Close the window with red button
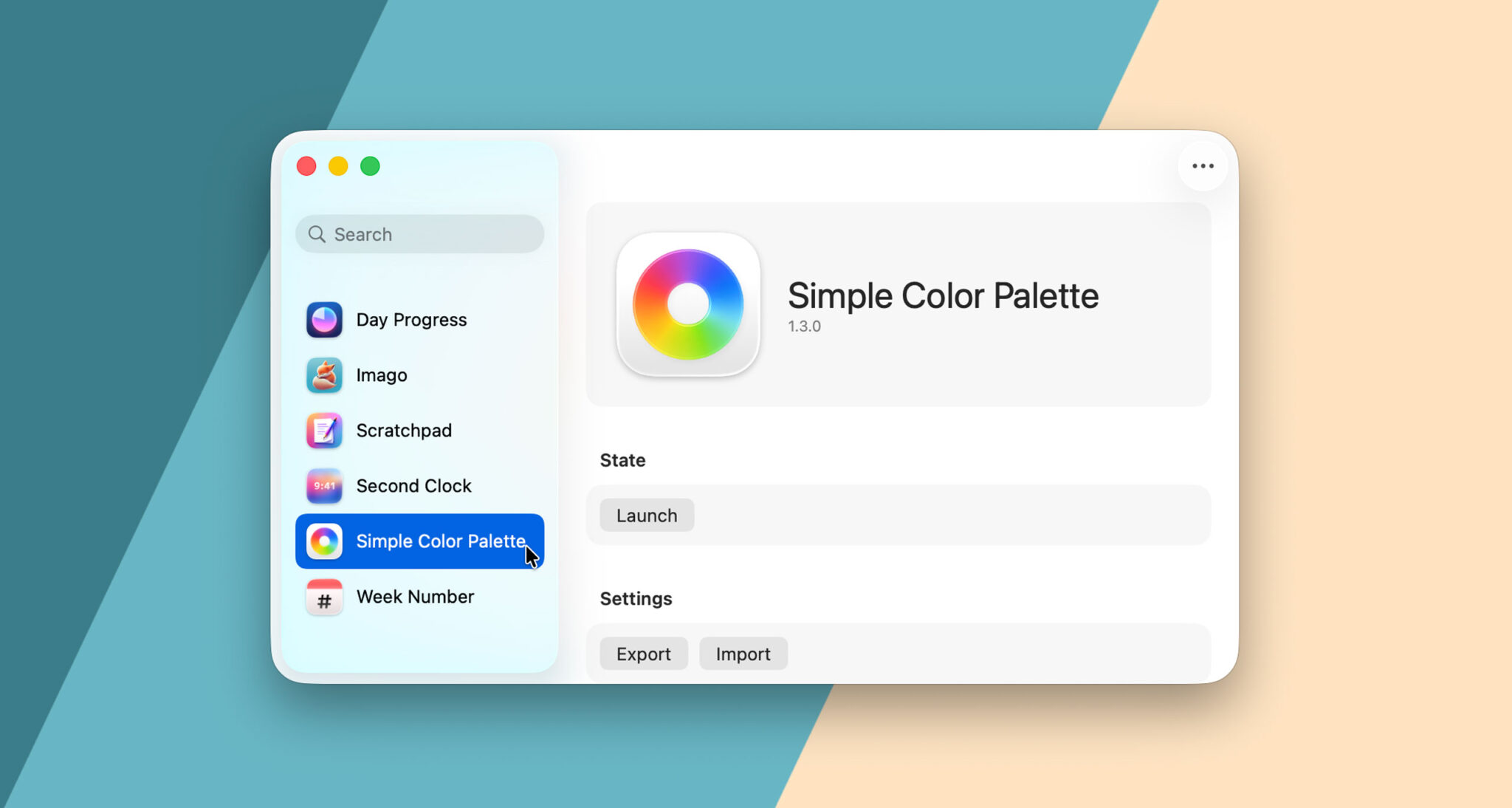The image size is (1512, 808). (x=306, y=166)
